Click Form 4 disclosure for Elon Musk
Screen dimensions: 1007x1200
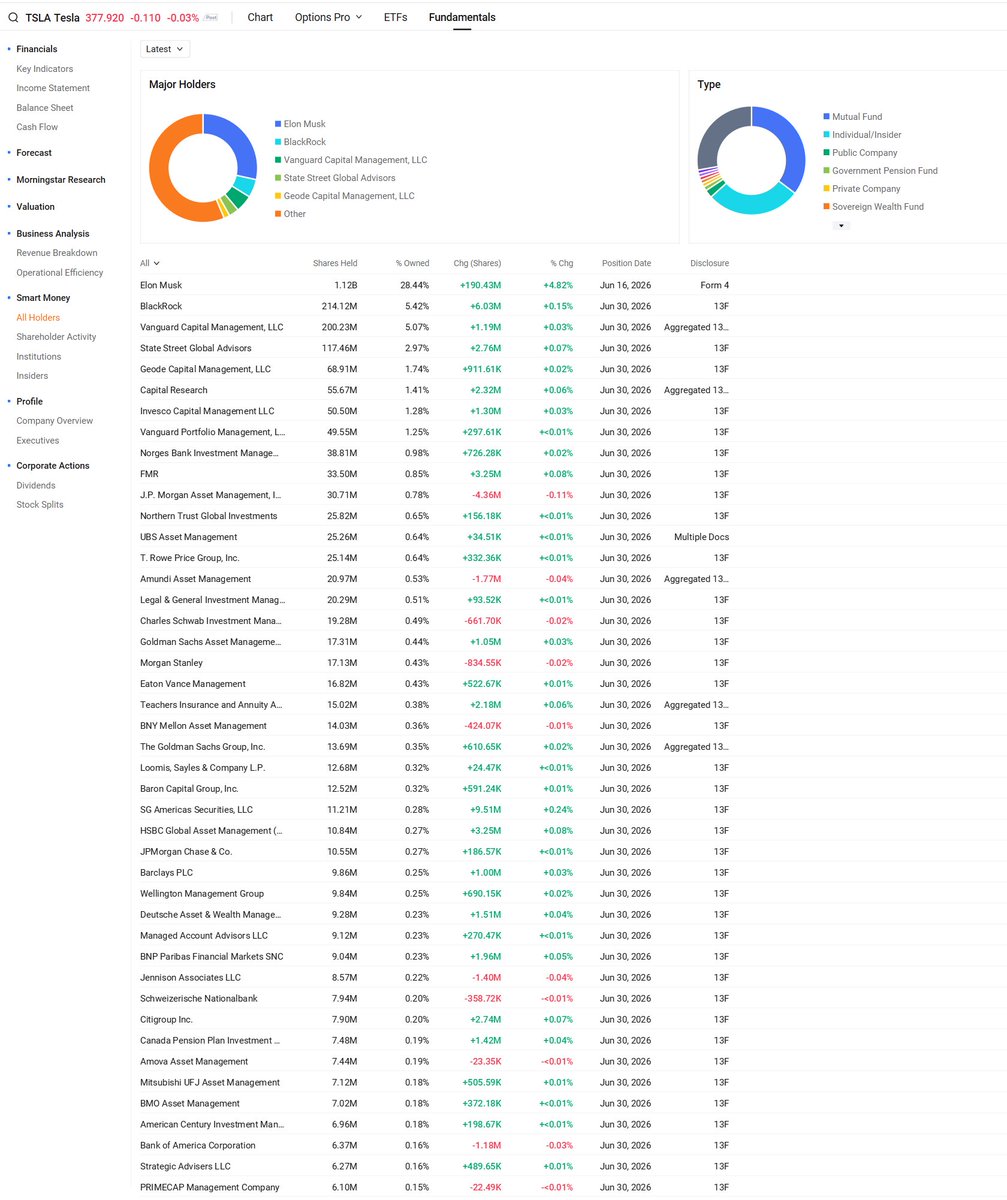(715, 285)
